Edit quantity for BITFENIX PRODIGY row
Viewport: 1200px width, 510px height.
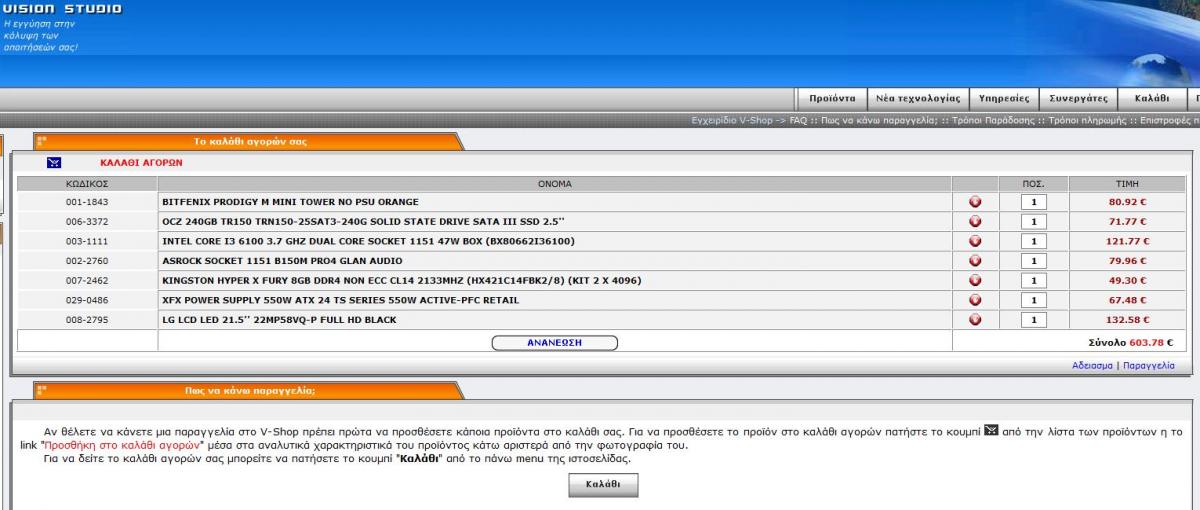[x=1033, y=202]
